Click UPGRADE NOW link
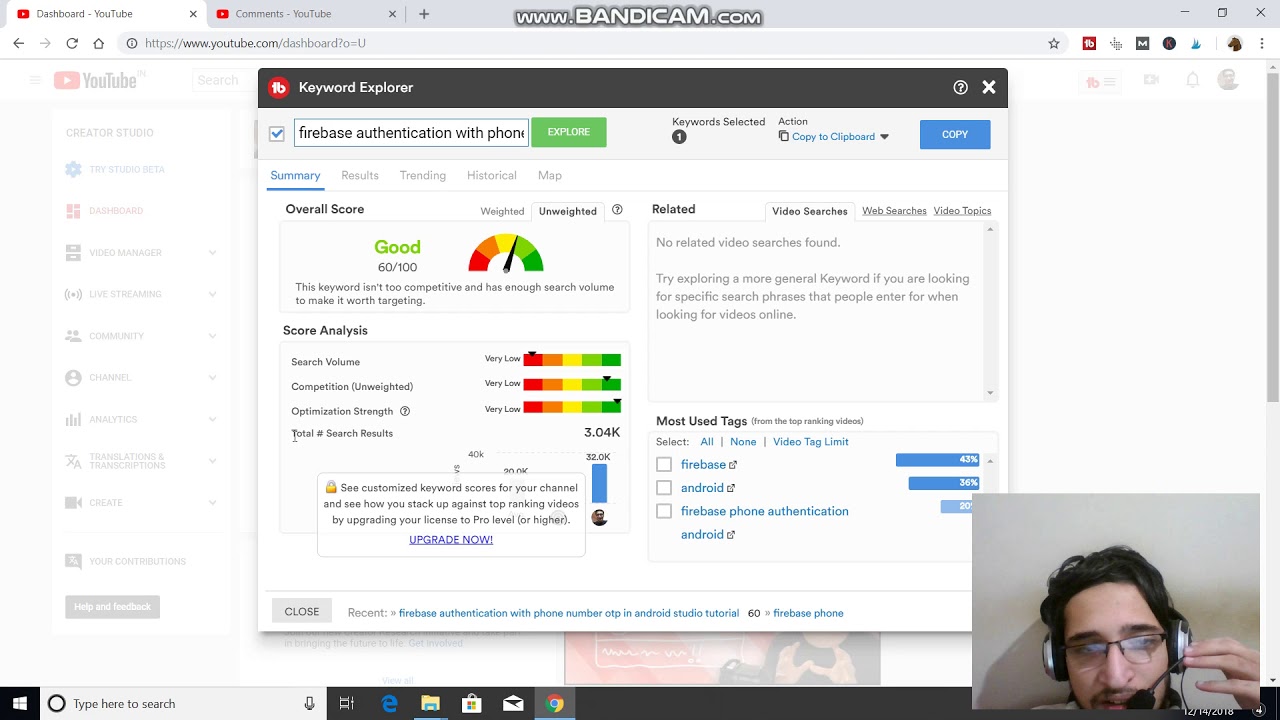This screenshot has width=1280, height=720. [x=451, y=540]
